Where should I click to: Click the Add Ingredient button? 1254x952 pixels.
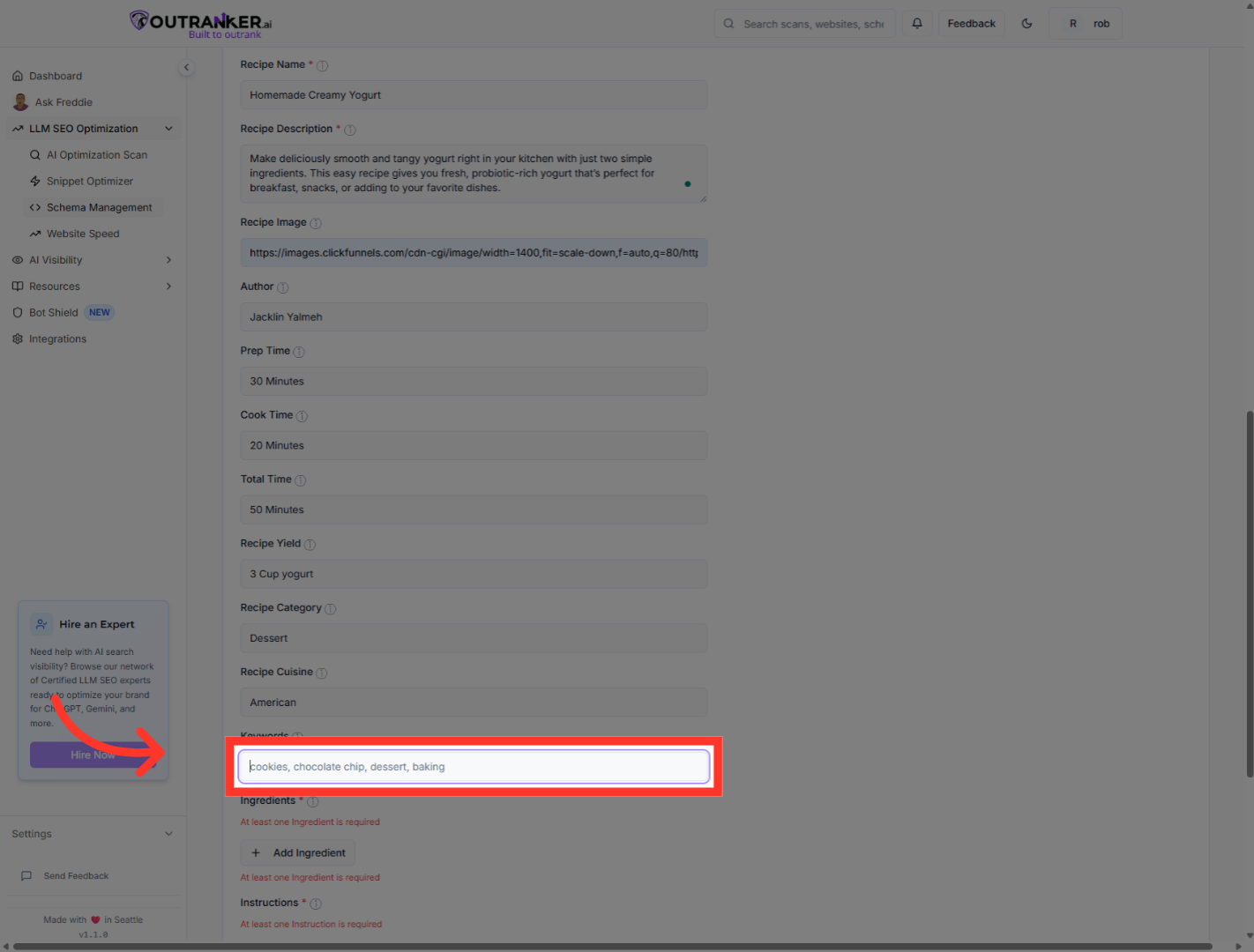(x=297, y=852)
